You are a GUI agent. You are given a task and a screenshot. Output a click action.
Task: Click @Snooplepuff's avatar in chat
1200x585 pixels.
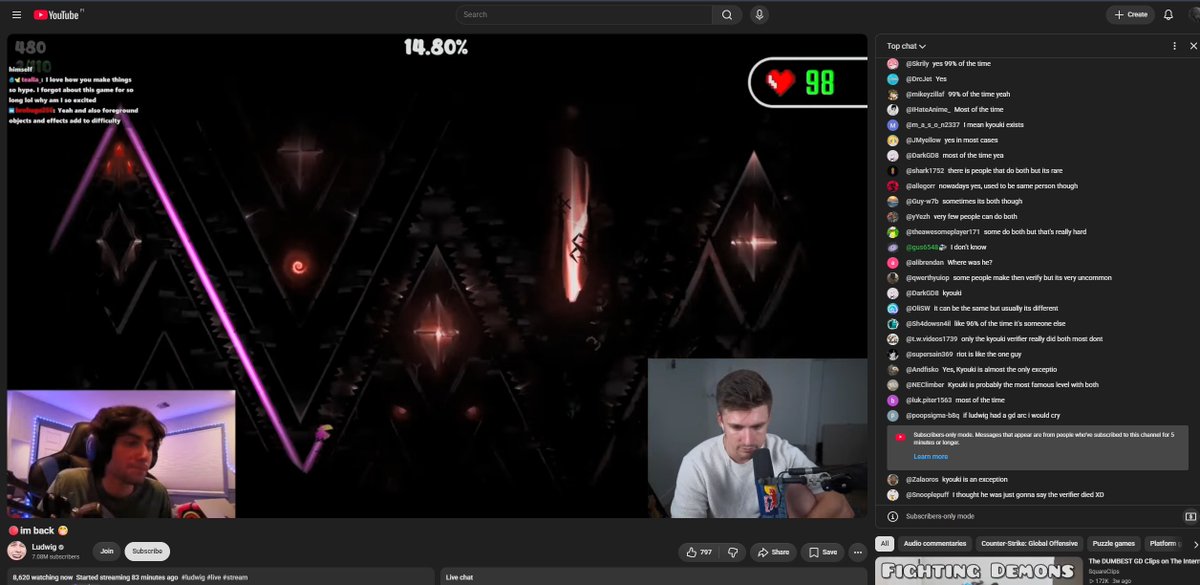(x=893, y=495)
